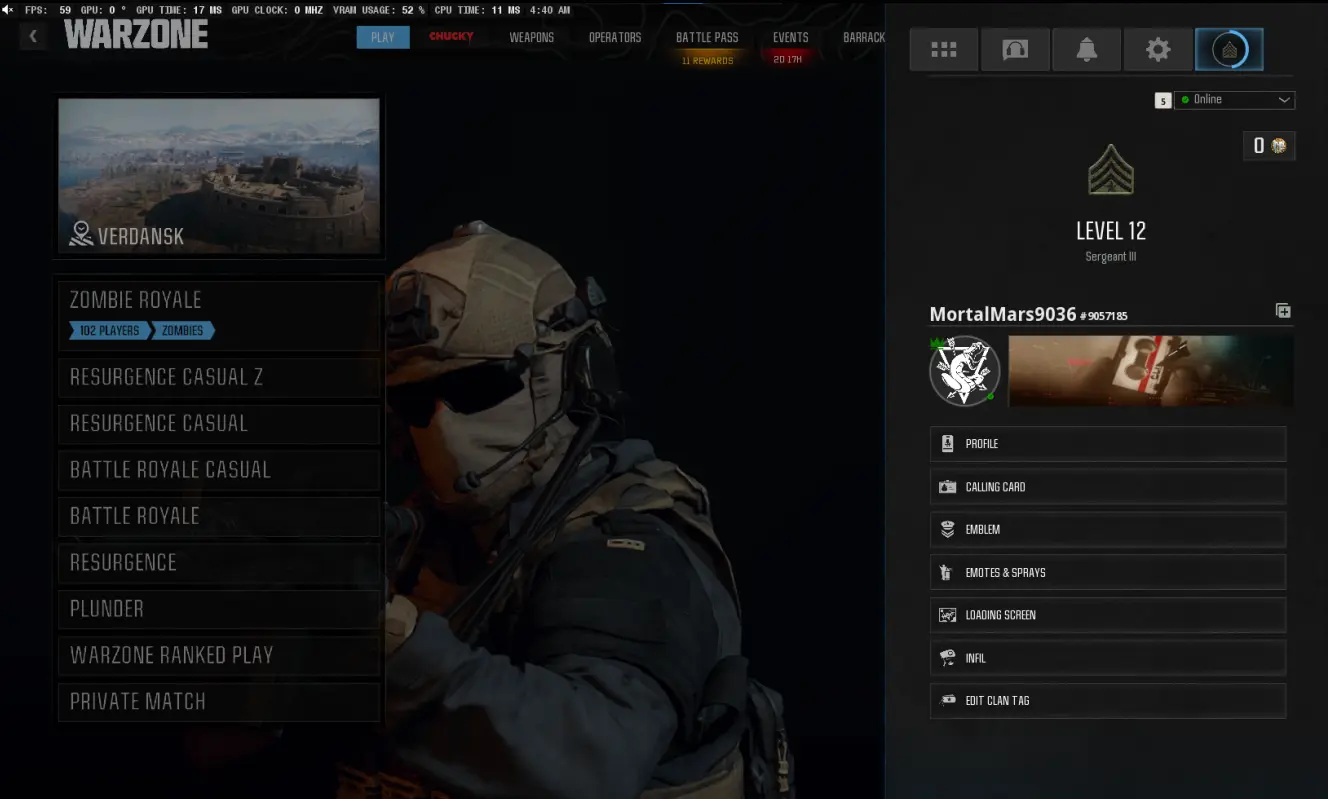Click the Verdansk map thumbnail
Image resolution: width=1328 pixels, height=799 pixels.
coord(219,175)
